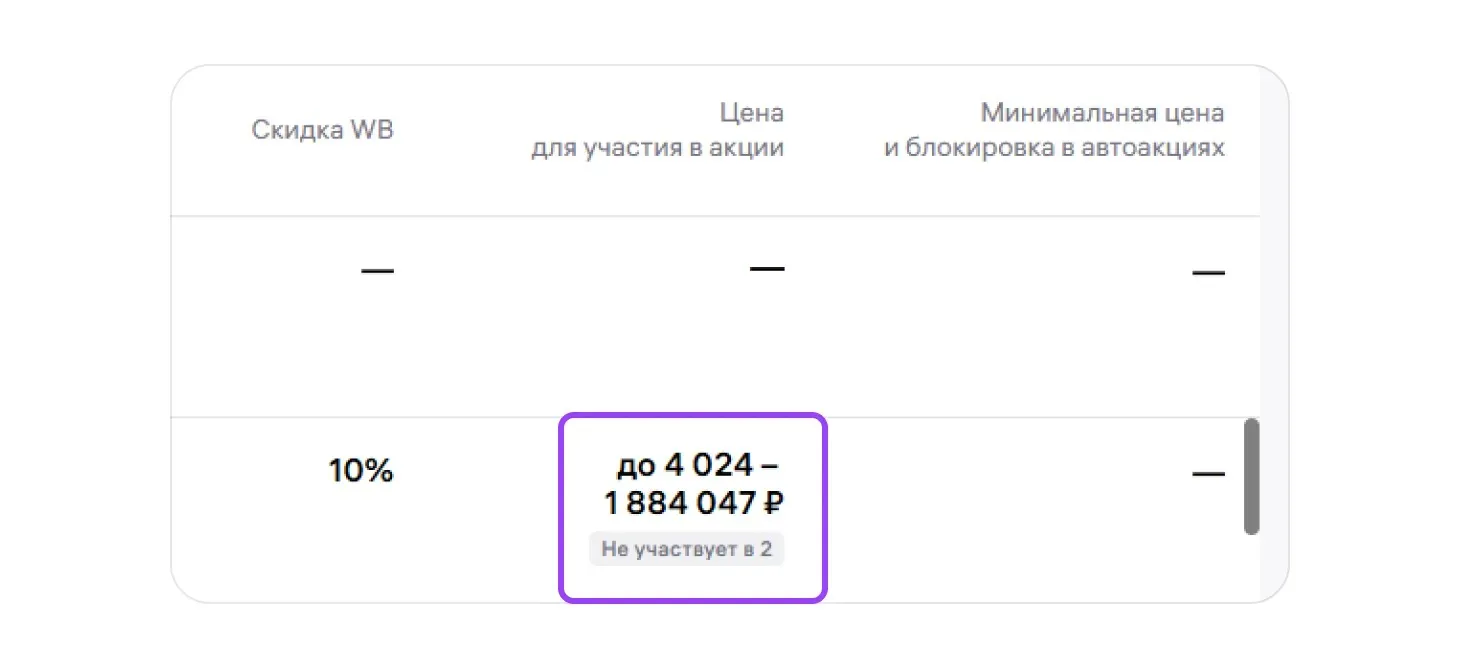The image size is (1460, 668).
Task: Click the ruble currency symbol
Action: [773, 504]
